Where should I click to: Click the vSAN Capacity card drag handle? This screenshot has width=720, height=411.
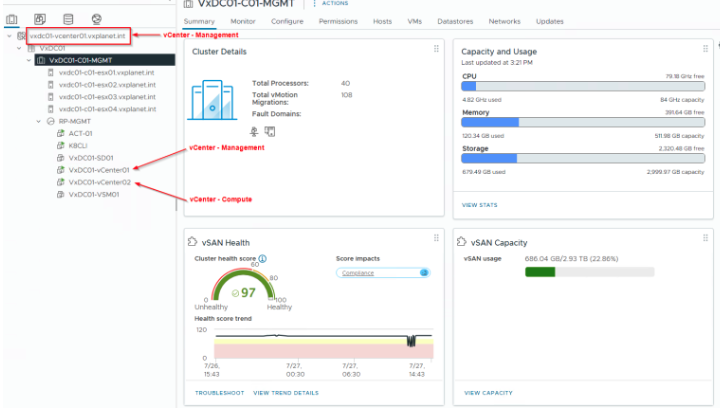(x=705, y=238)
